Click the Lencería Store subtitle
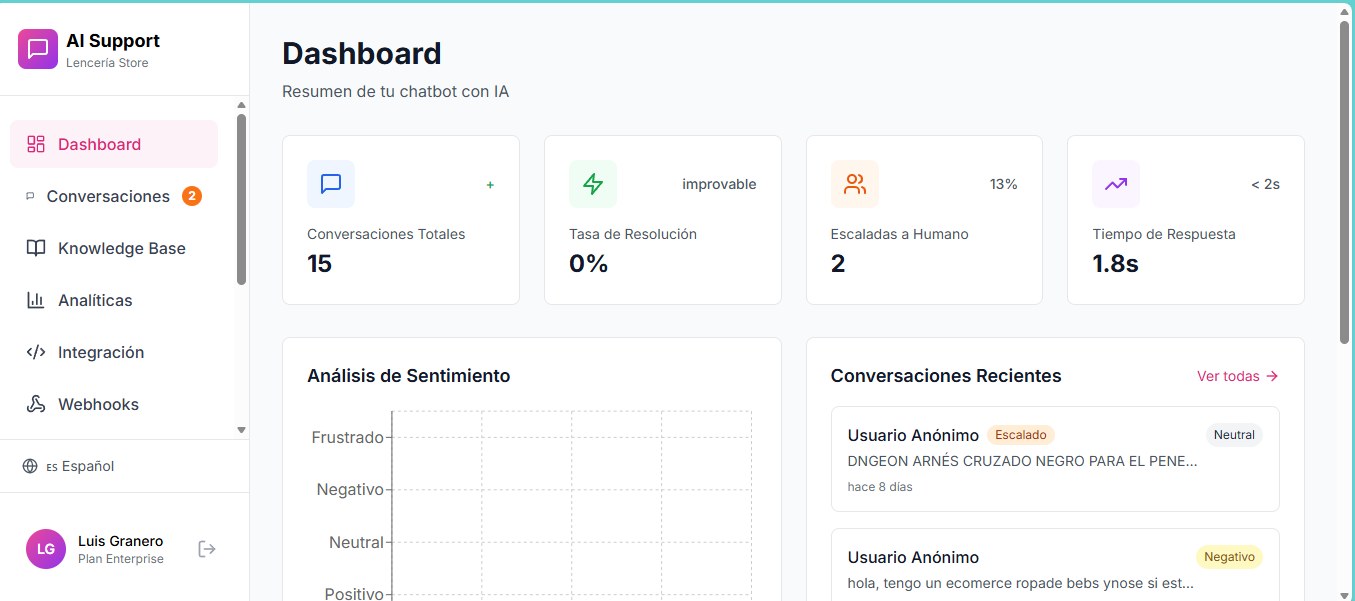This screenshot has width=1355, height=601. click(107, 63)
